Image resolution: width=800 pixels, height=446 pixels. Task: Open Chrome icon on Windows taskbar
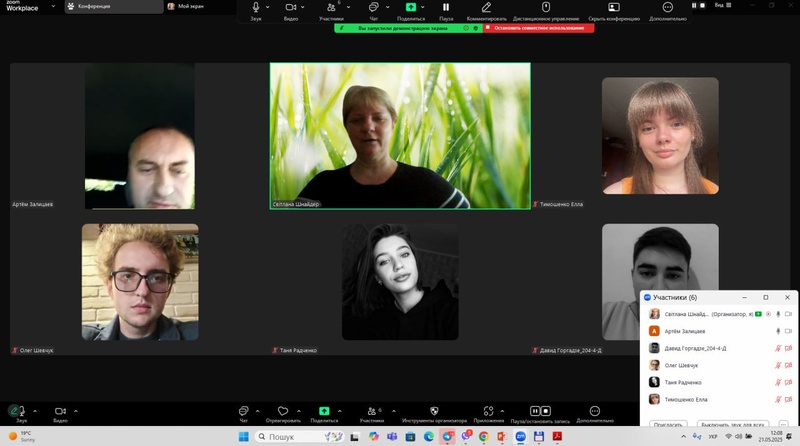coord(483,436)
